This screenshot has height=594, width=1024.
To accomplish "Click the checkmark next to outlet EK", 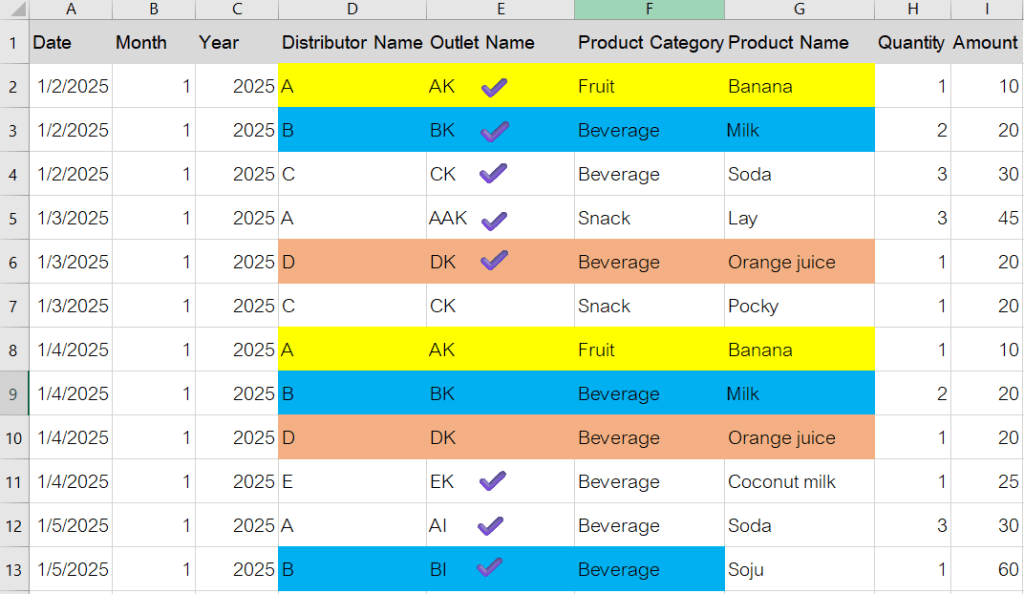I will click(x=492, y=481).
